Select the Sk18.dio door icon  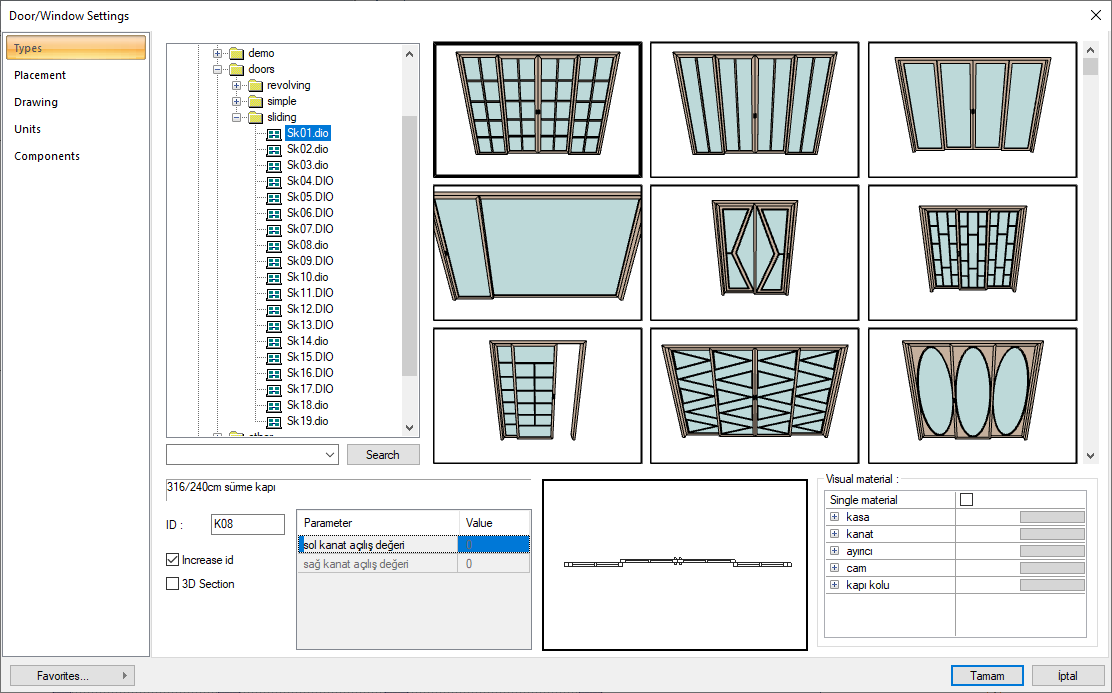pos(274,405)
